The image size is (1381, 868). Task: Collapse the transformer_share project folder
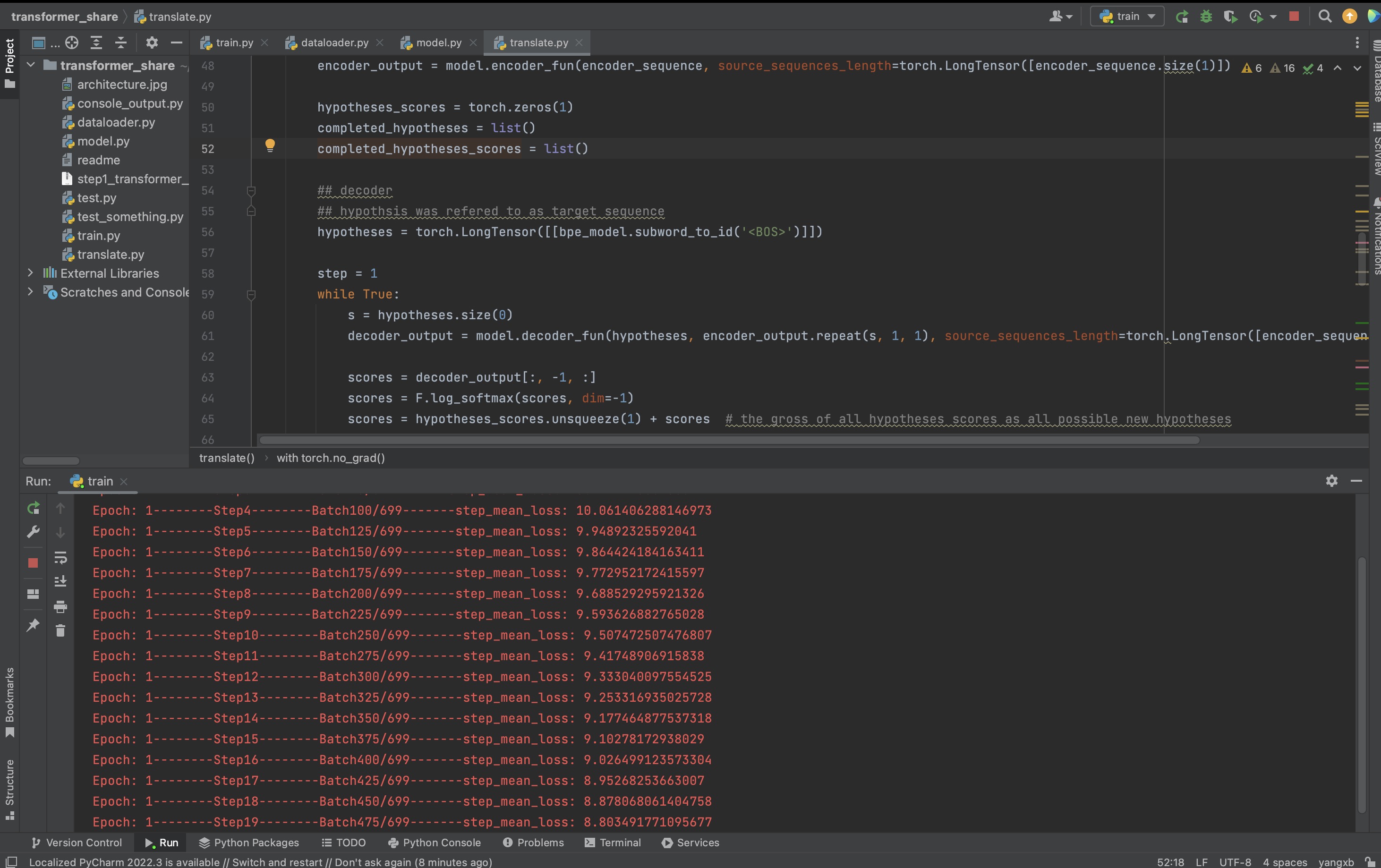[30, 65]
